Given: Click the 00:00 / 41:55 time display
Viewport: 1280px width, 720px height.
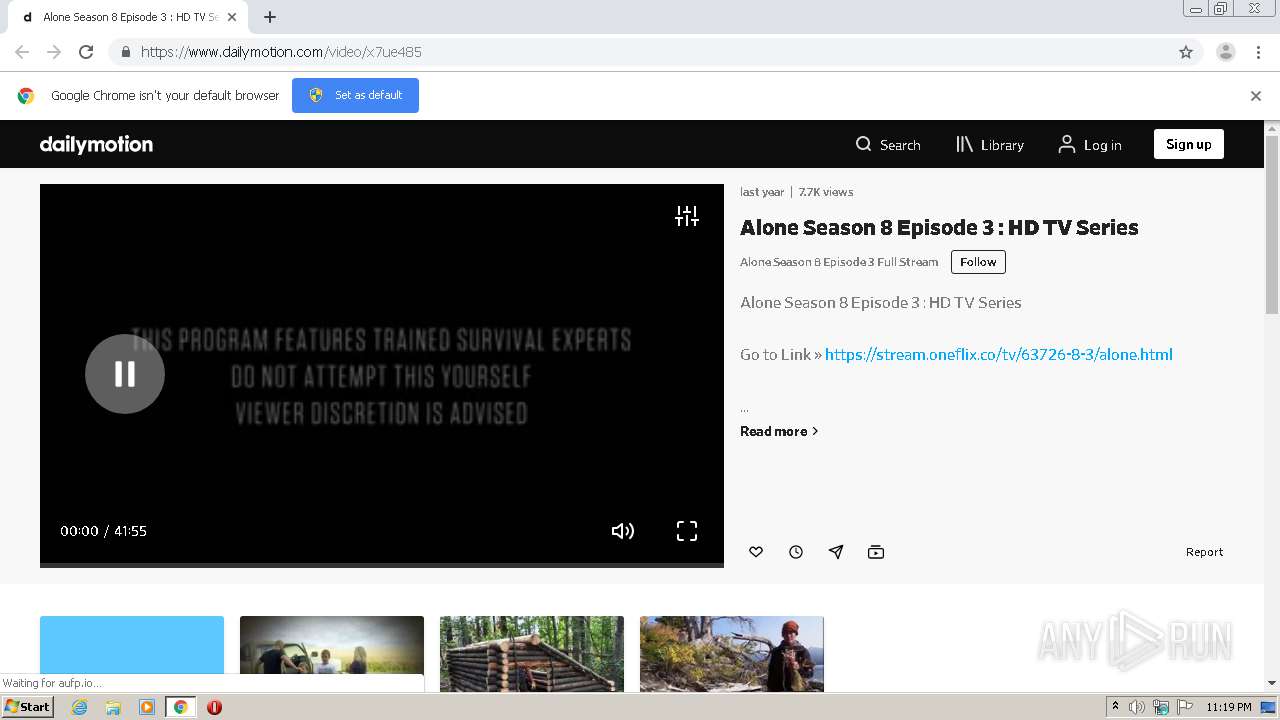Looking at the screenshot, I should (103, 531).
